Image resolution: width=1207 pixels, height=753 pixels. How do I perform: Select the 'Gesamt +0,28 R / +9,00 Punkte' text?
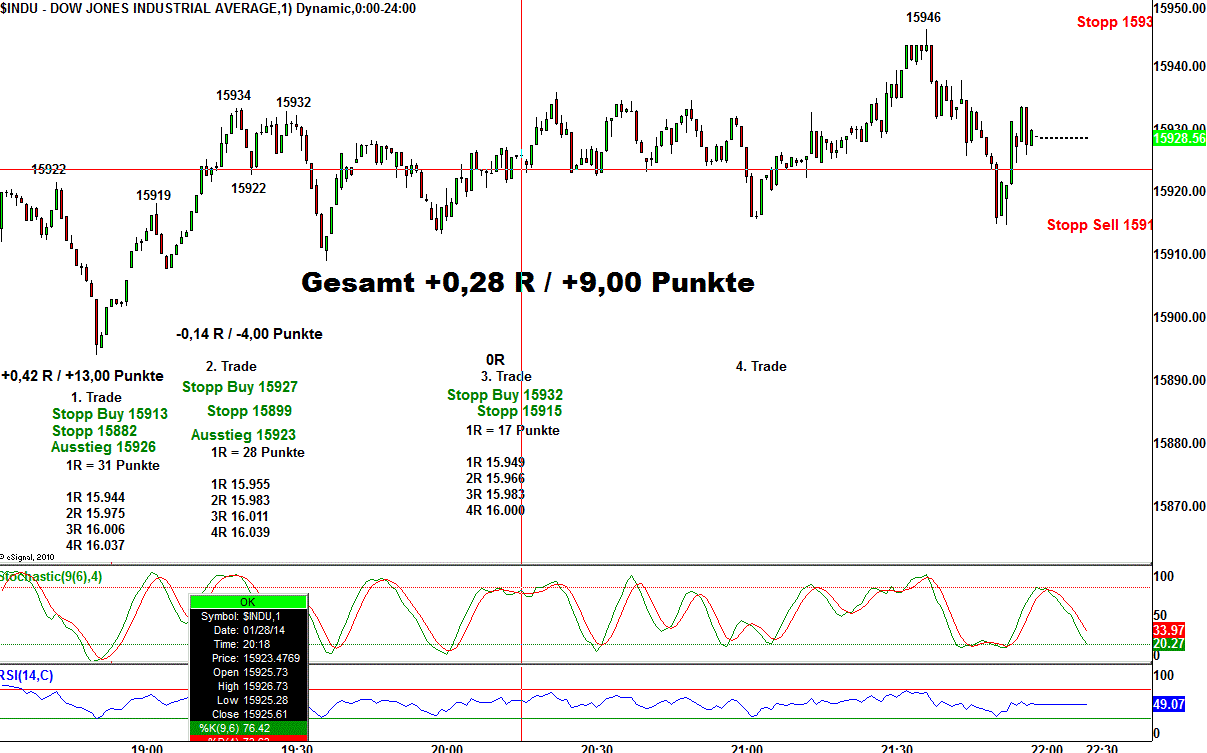527,283
